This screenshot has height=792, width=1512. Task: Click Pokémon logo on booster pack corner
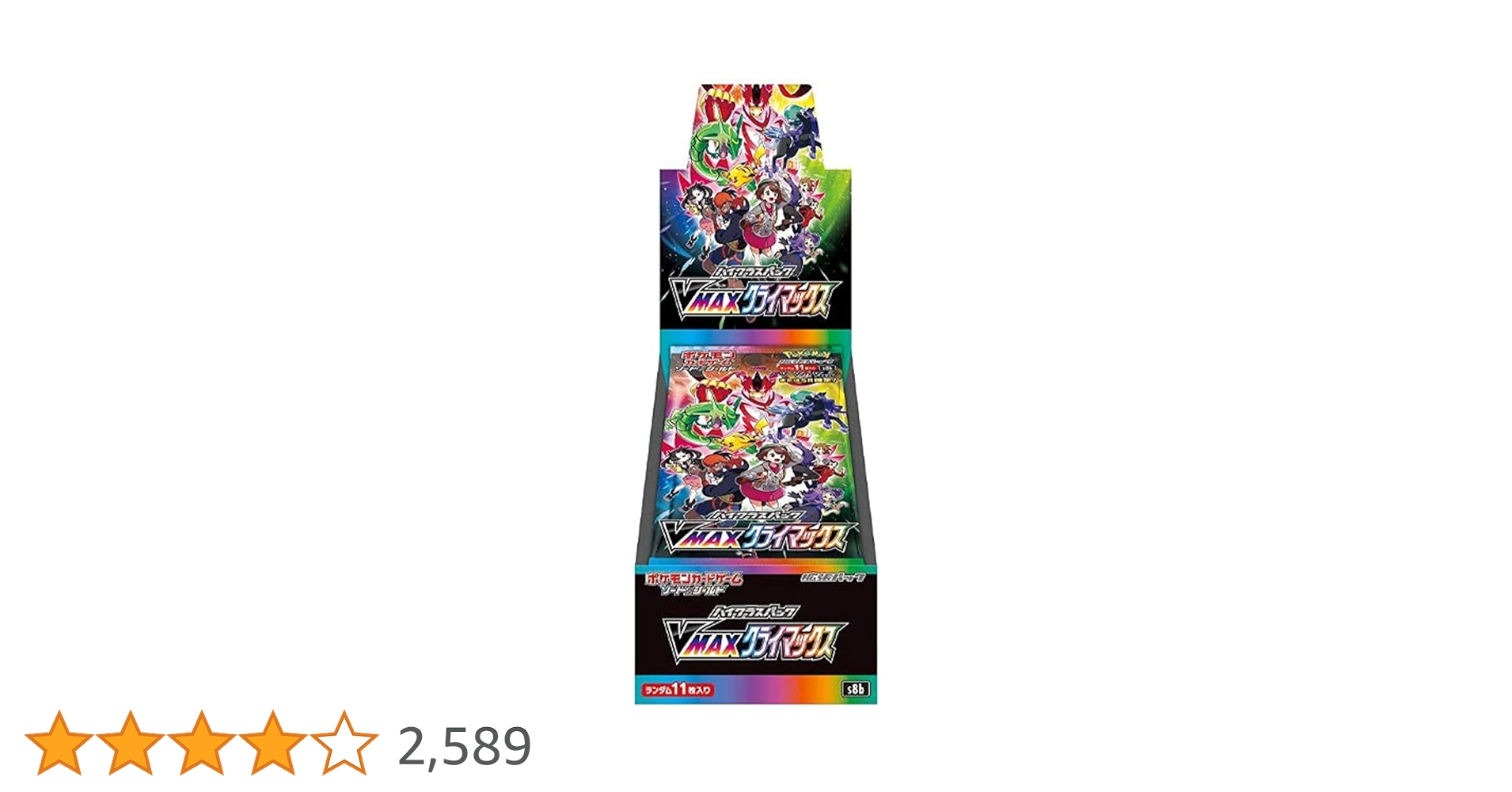pyautogui.click(x=805, y=352)
